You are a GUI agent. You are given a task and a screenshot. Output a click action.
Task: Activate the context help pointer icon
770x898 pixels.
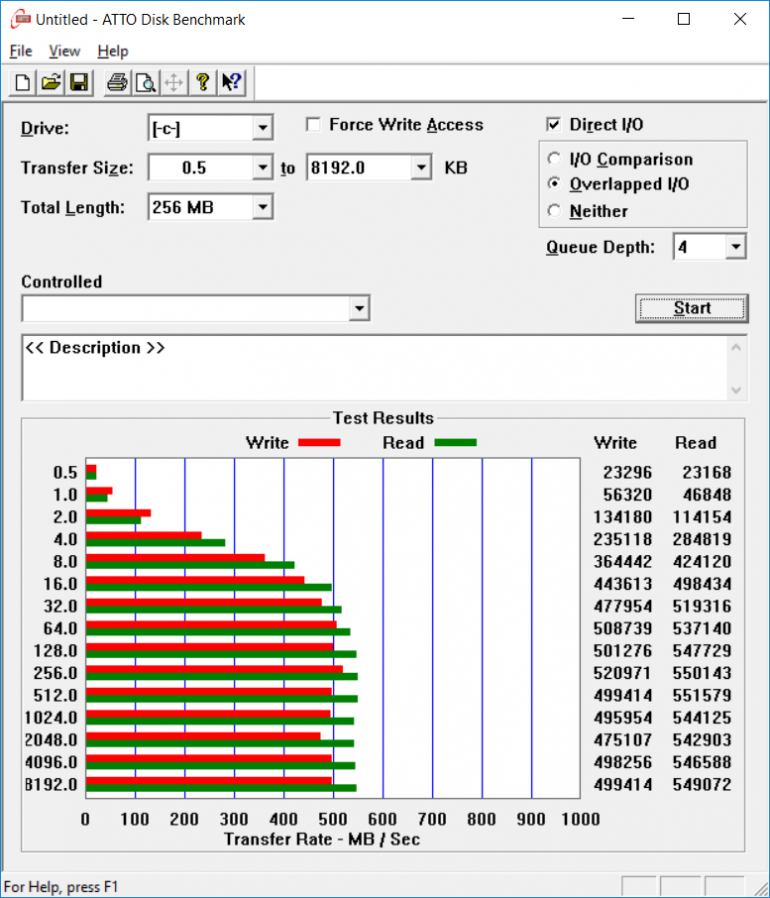click(231, 82)
